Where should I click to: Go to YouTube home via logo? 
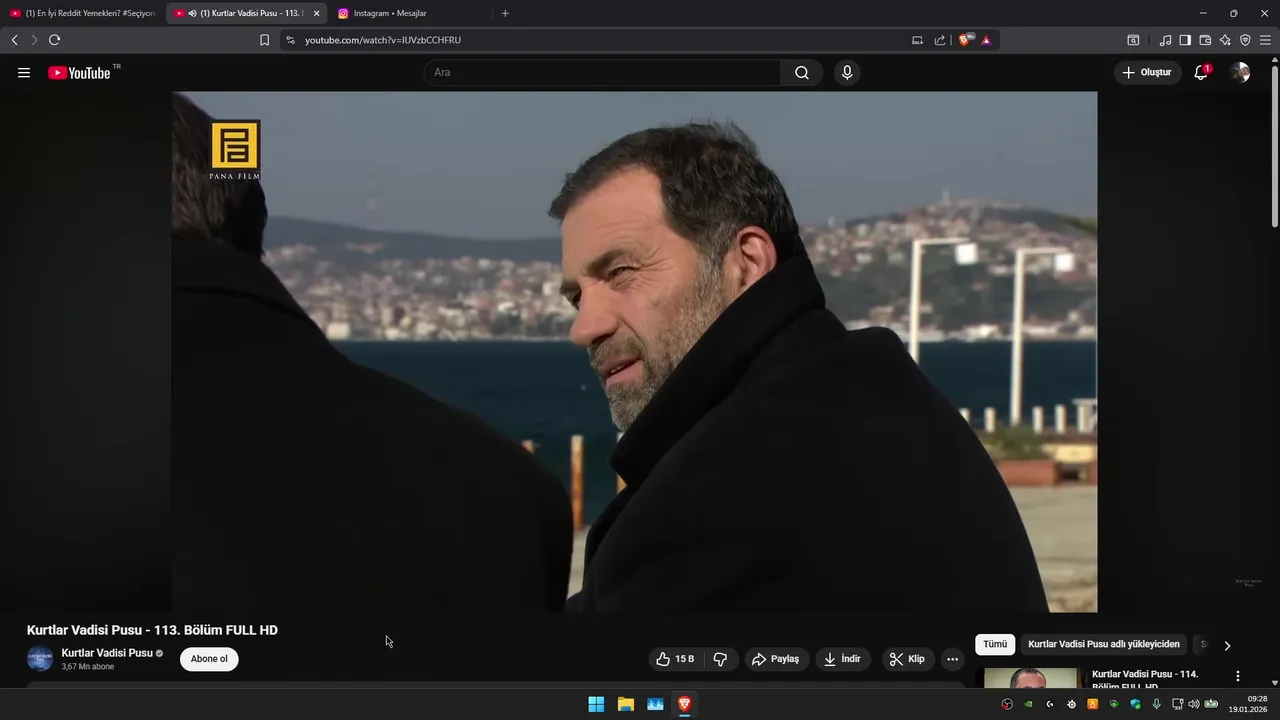click(79, 73)
